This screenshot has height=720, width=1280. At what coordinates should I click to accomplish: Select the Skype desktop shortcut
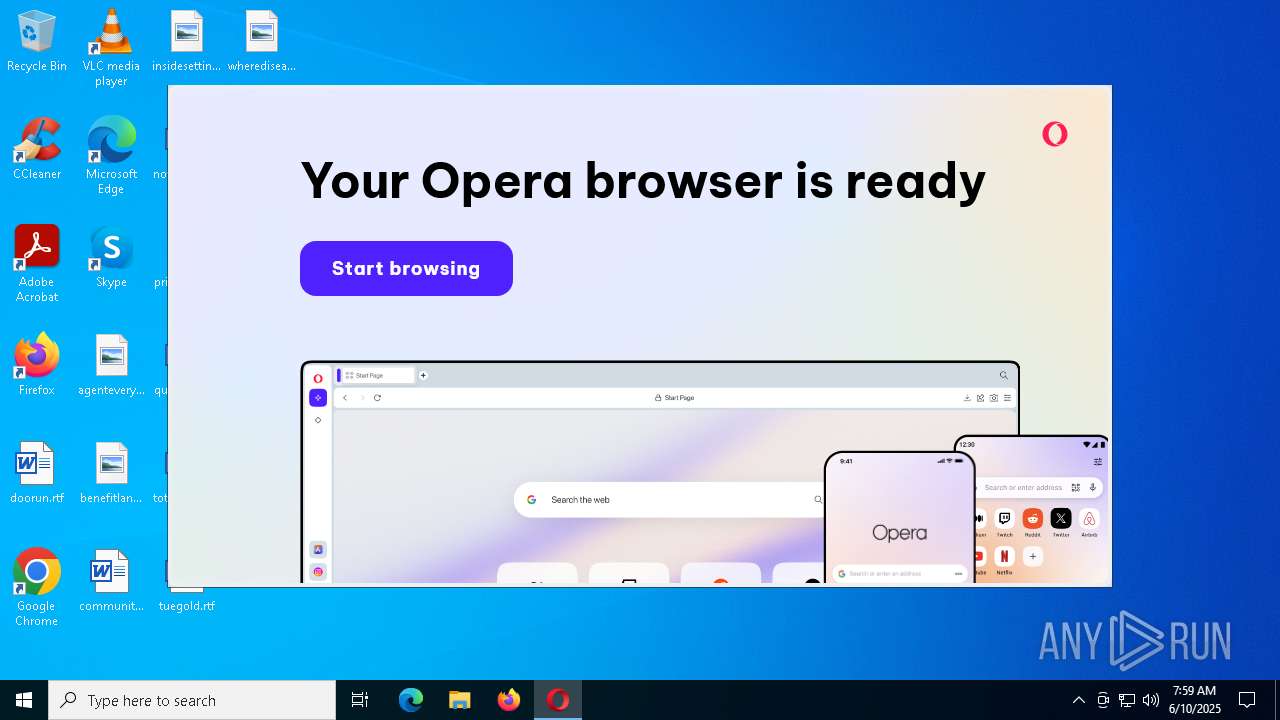click(x=111, y=258)
